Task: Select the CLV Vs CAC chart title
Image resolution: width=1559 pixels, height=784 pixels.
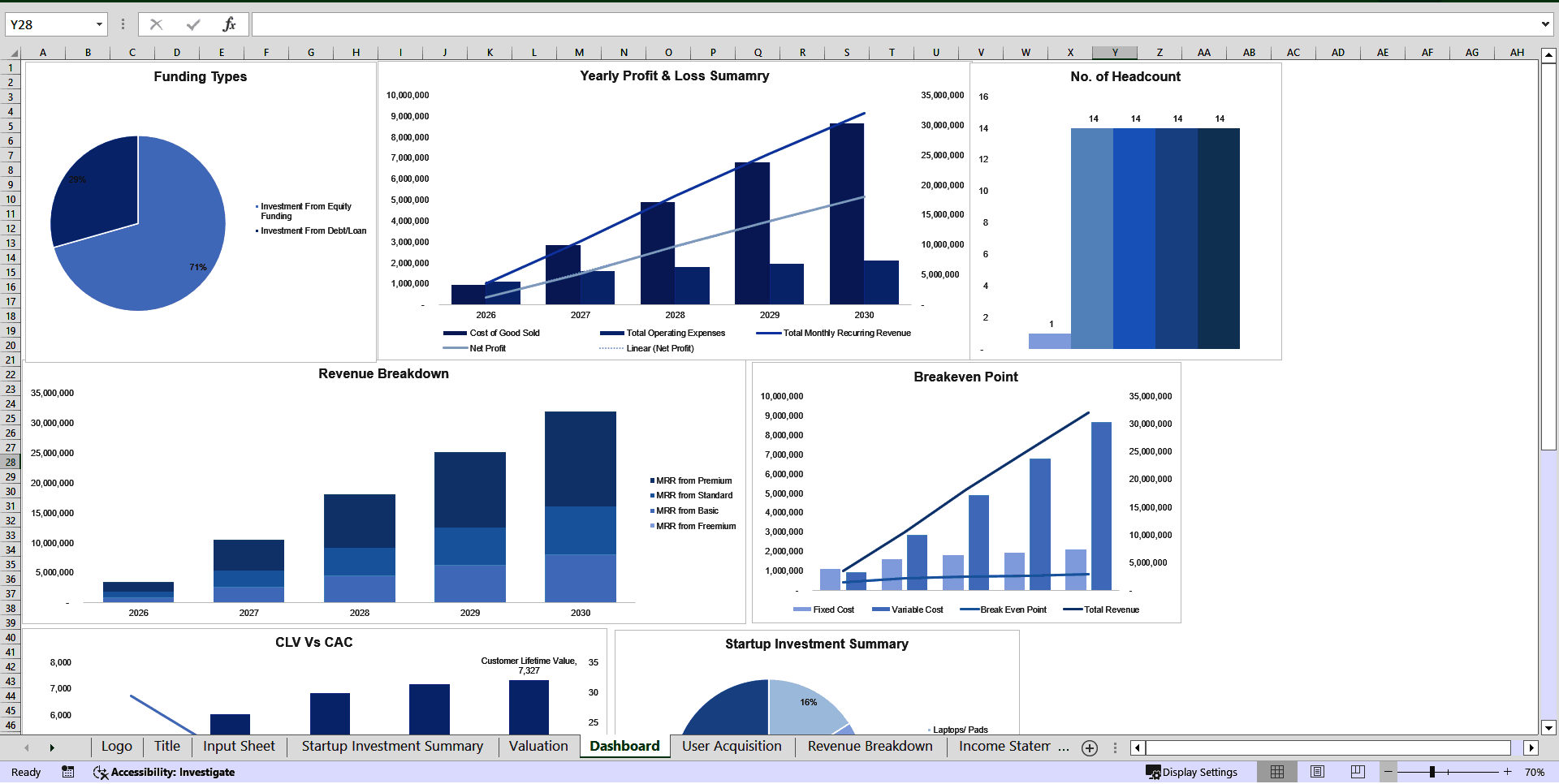Action: [x=314, y=642]
